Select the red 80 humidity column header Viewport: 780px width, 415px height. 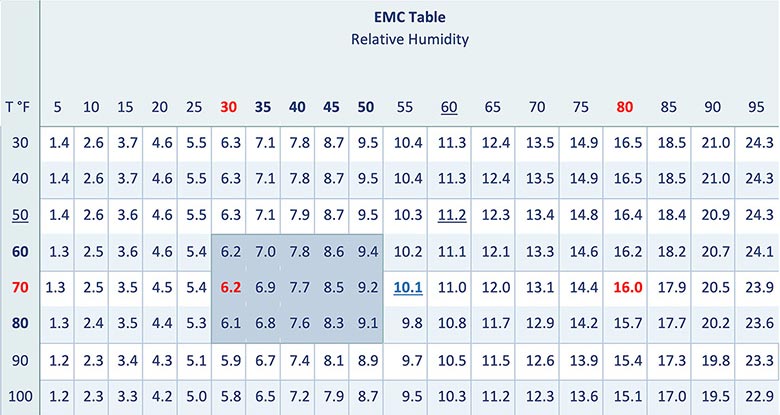tap(625, 107)
